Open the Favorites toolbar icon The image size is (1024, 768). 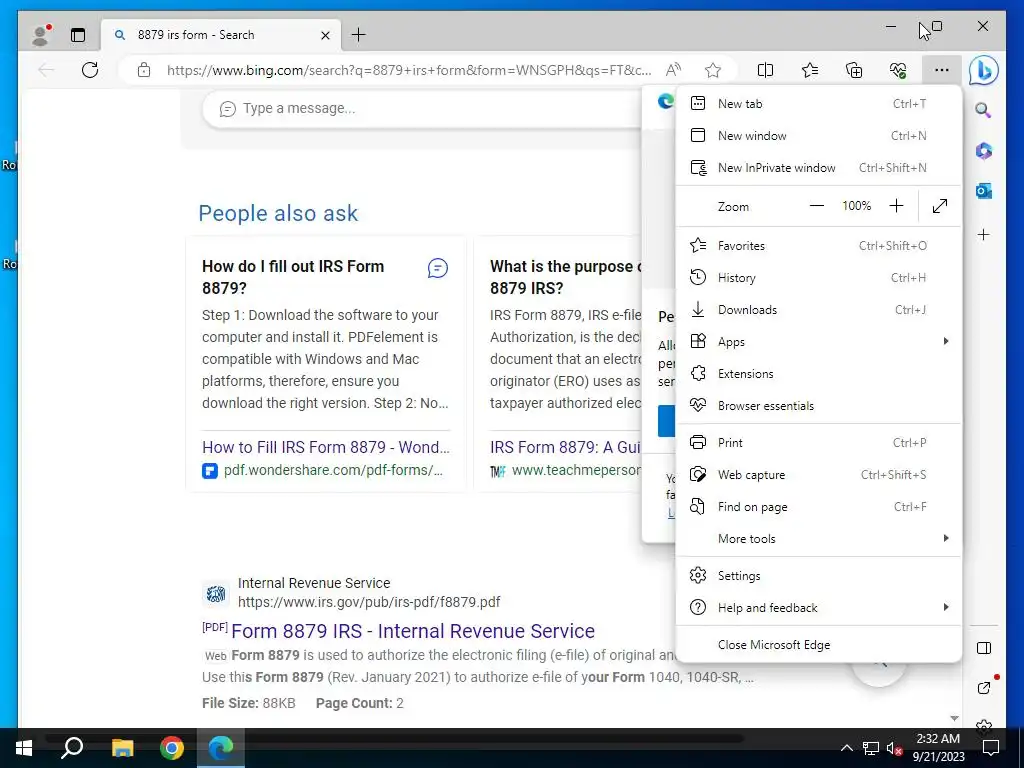point(810,70)
